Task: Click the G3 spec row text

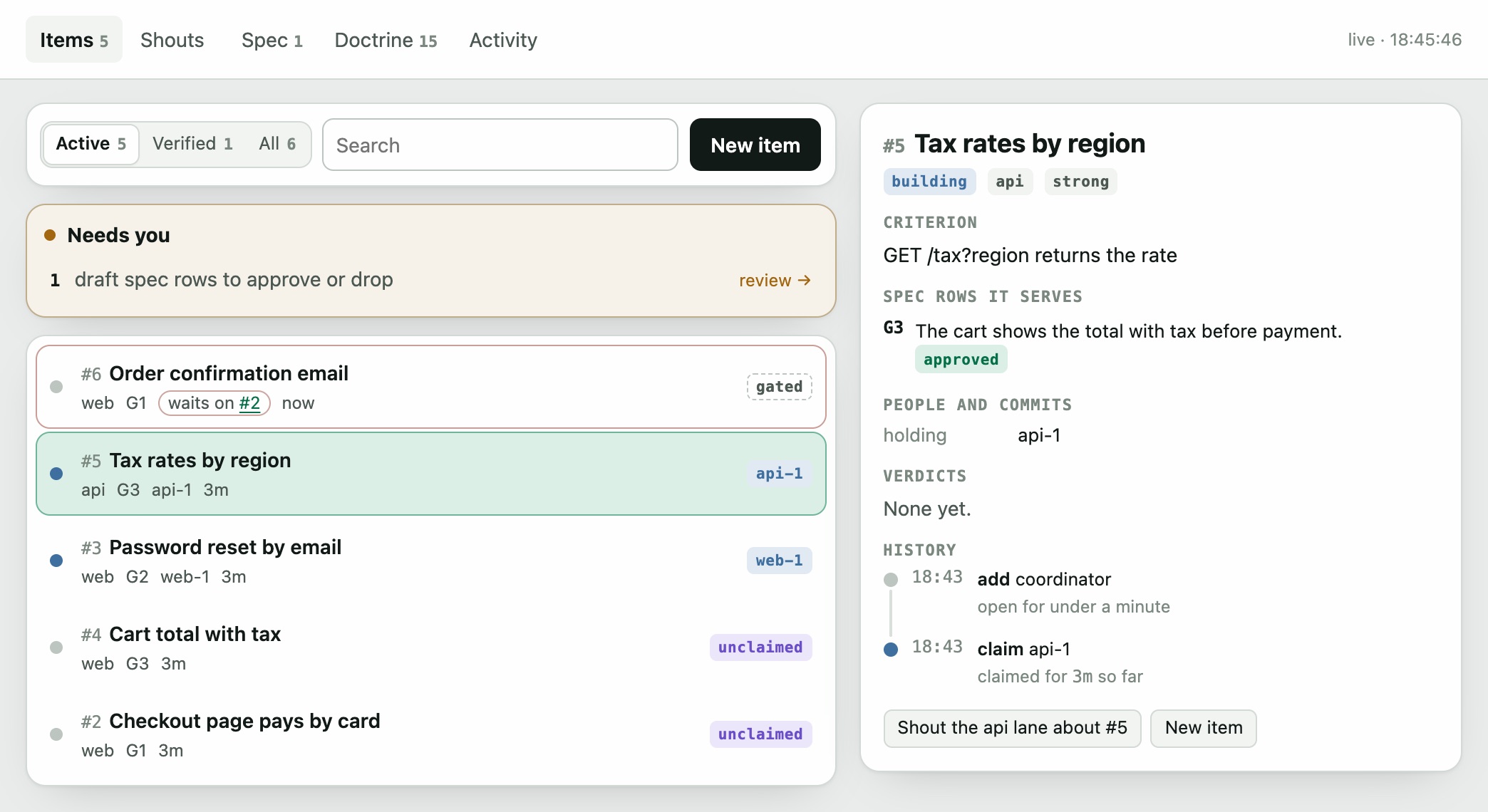Action: (x=1128, y=331)
